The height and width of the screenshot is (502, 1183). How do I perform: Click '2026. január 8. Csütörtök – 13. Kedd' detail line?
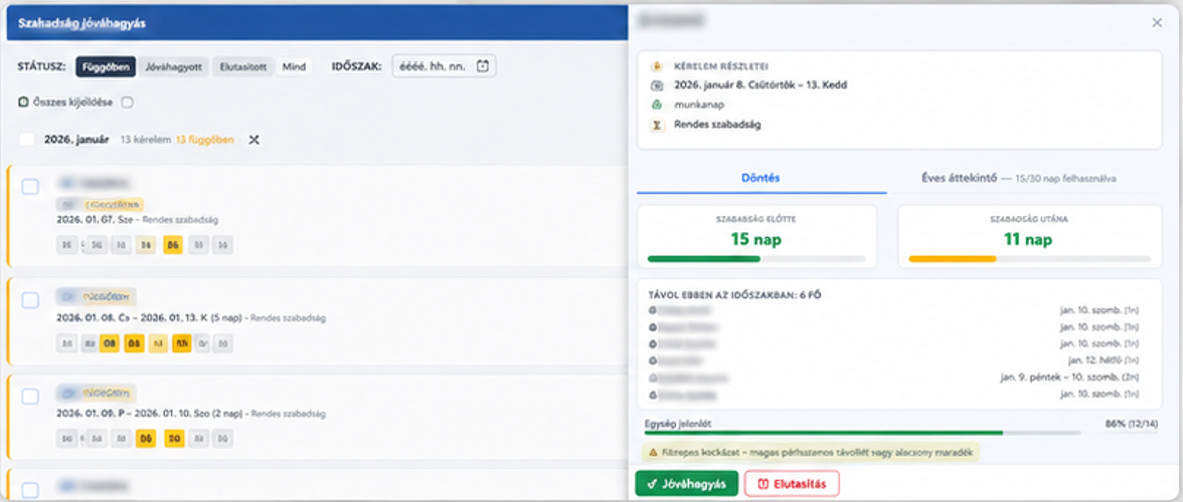[760, 85]
